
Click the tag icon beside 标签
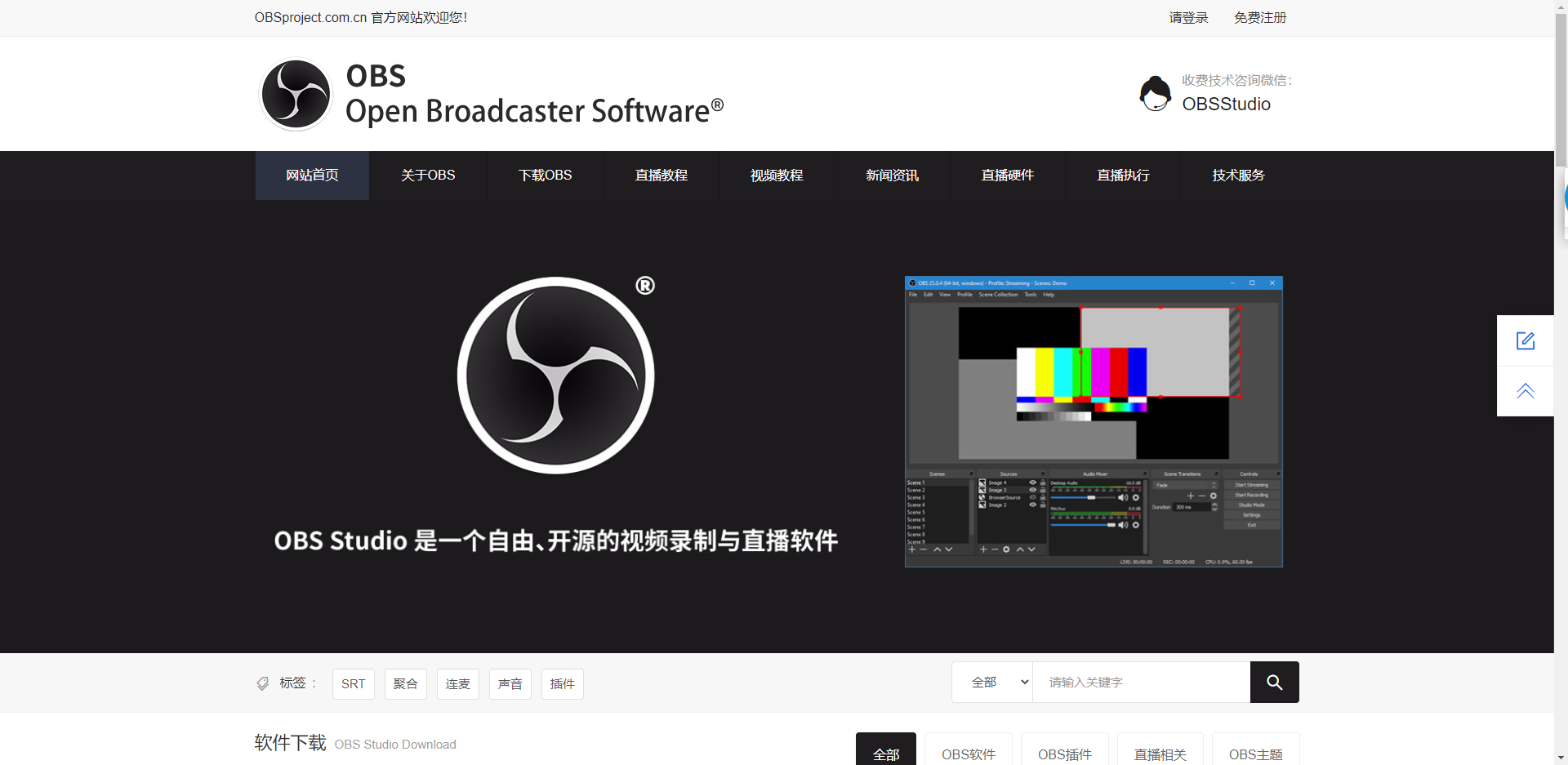pyautogui.click(x=262, y=683)
